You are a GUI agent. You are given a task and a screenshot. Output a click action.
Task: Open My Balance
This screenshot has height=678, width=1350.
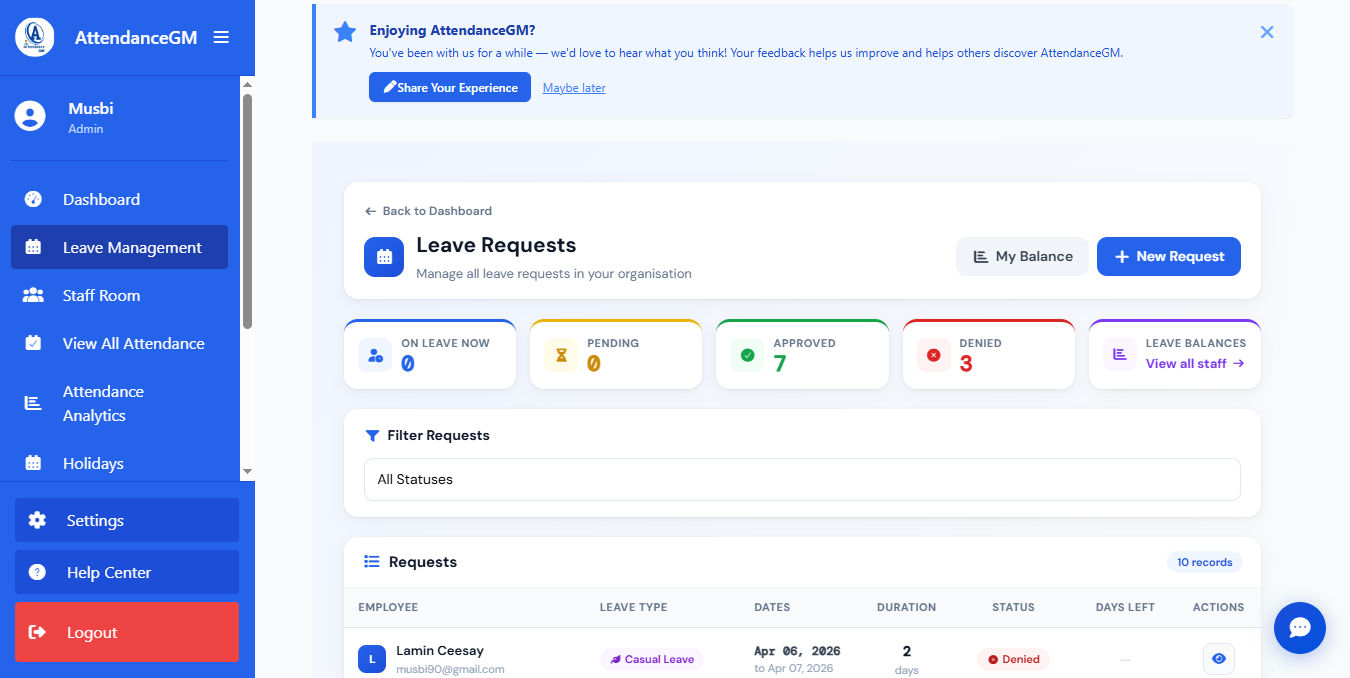point(1022,256)
